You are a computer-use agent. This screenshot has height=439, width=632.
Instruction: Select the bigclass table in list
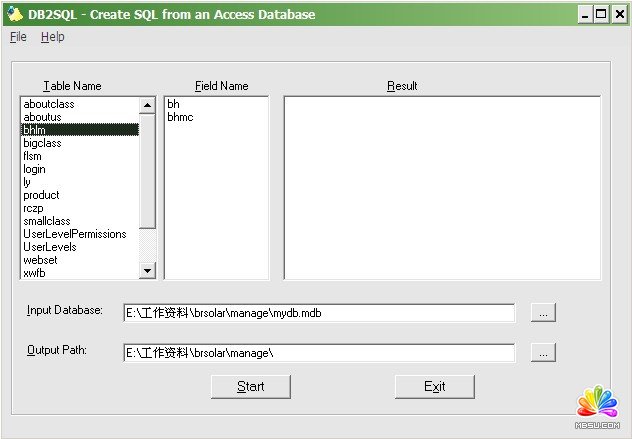pos(42,143)
